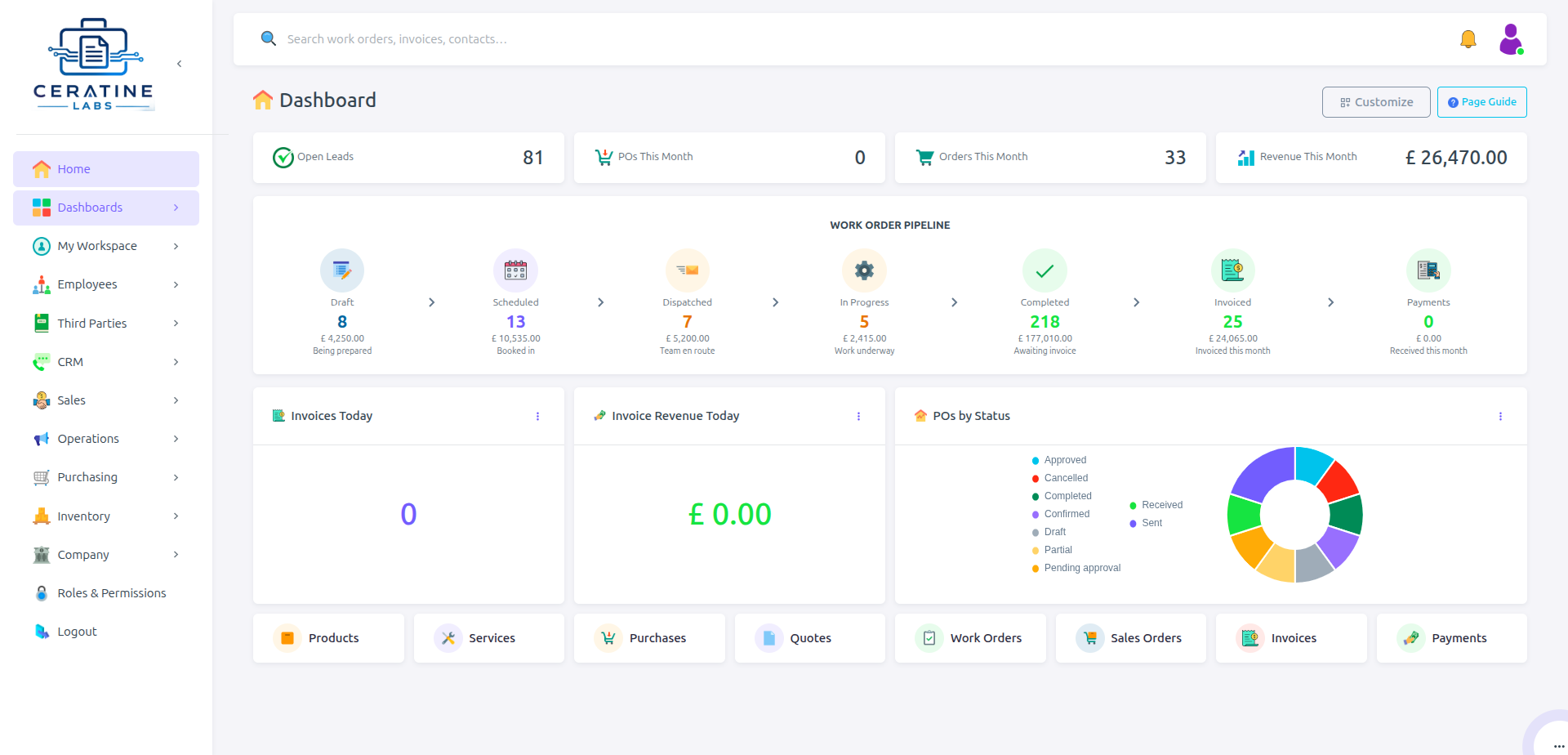The width and height of the screenshot is (1568, 755).
Task: Toggle Approved legend entry in chart
Action: coord(1059,461)
